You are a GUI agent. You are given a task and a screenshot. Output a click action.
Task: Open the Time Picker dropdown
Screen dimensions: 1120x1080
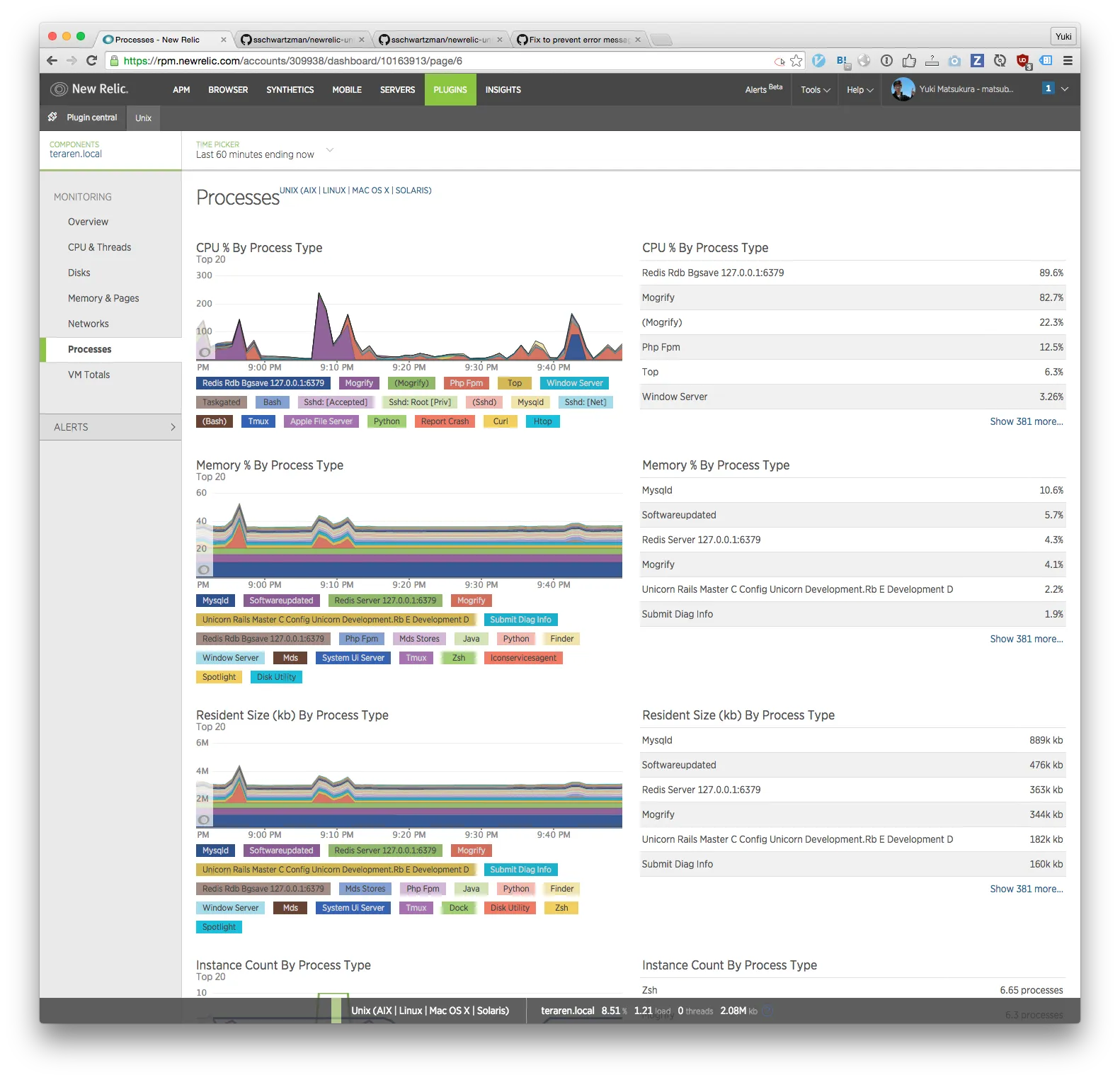tap(264, 150)
